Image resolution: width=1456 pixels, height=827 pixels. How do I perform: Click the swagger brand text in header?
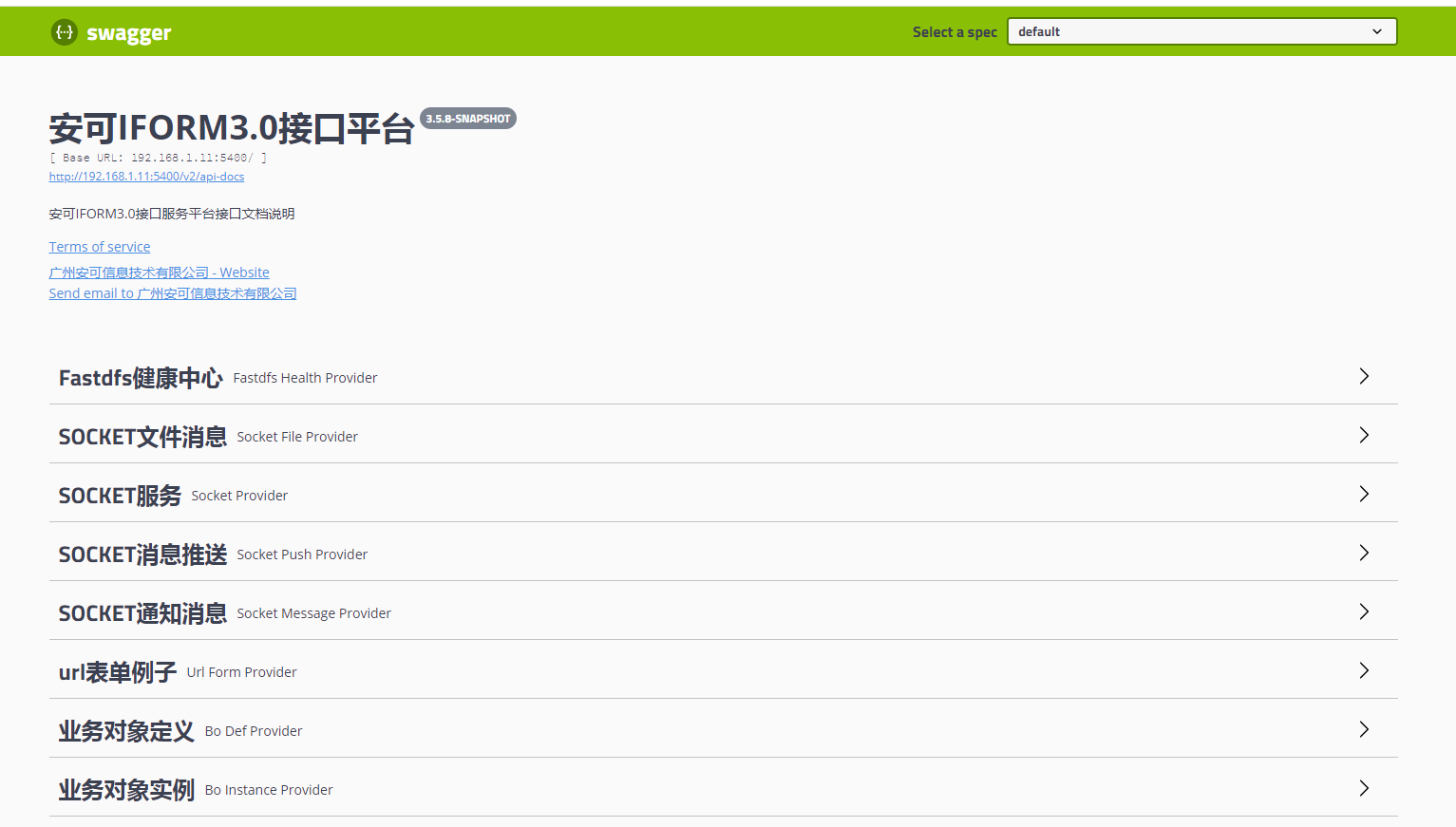click(x=128, y=33)
